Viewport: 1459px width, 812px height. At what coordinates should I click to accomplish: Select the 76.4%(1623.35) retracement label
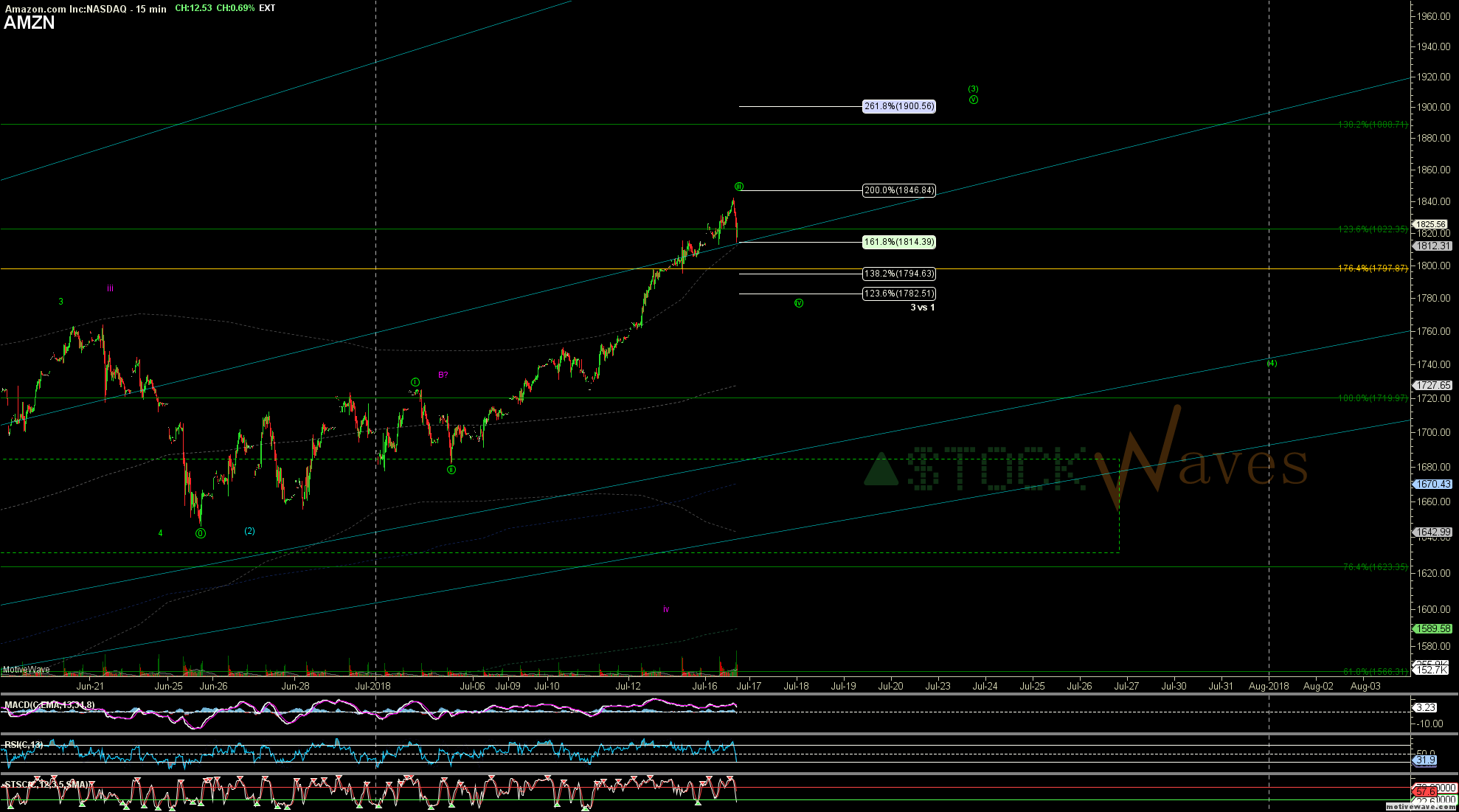pos(1376,567)
